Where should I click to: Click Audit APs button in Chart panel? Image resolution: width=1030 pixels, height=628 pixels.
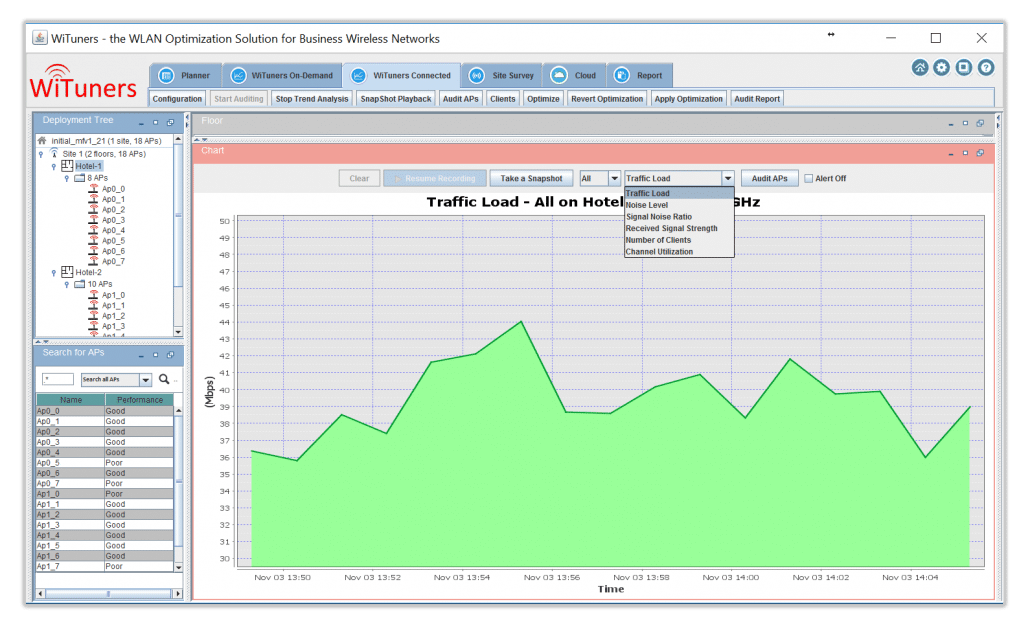769,178
